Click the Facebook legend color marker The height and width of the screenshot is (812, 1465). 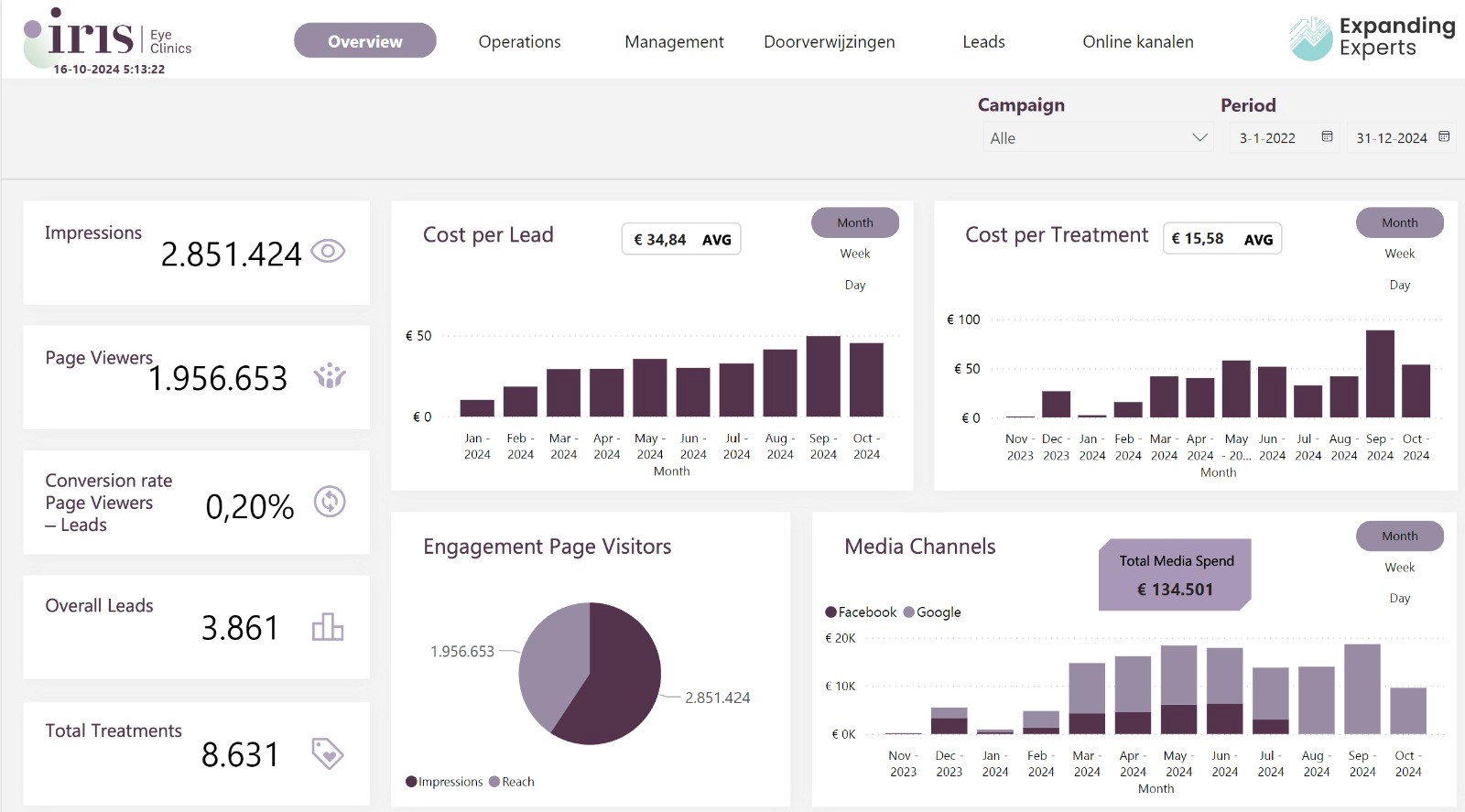click(x=830, y=612)
